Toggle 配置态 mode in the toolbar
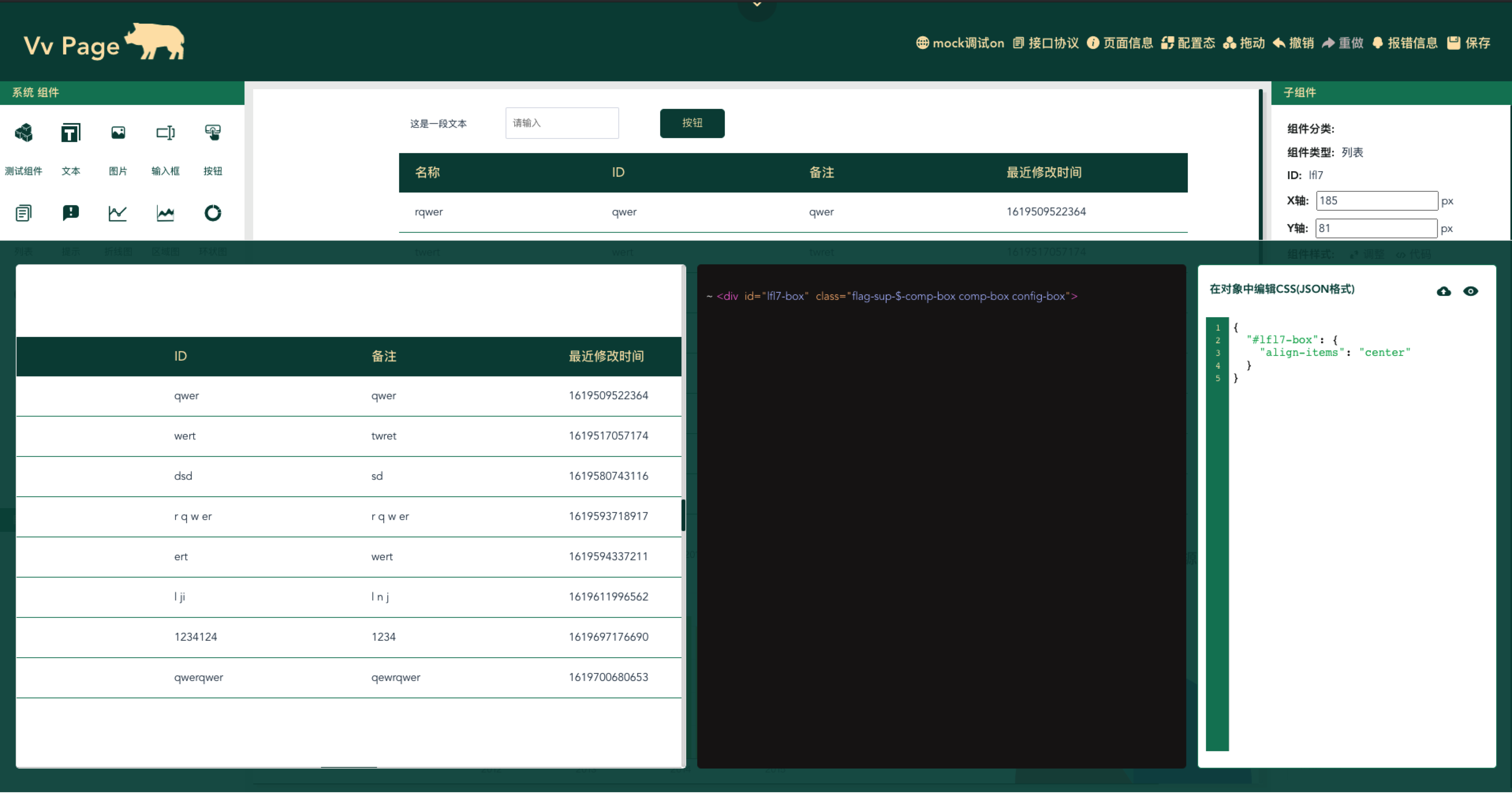1512x793 pixels. coord(1188,43)
